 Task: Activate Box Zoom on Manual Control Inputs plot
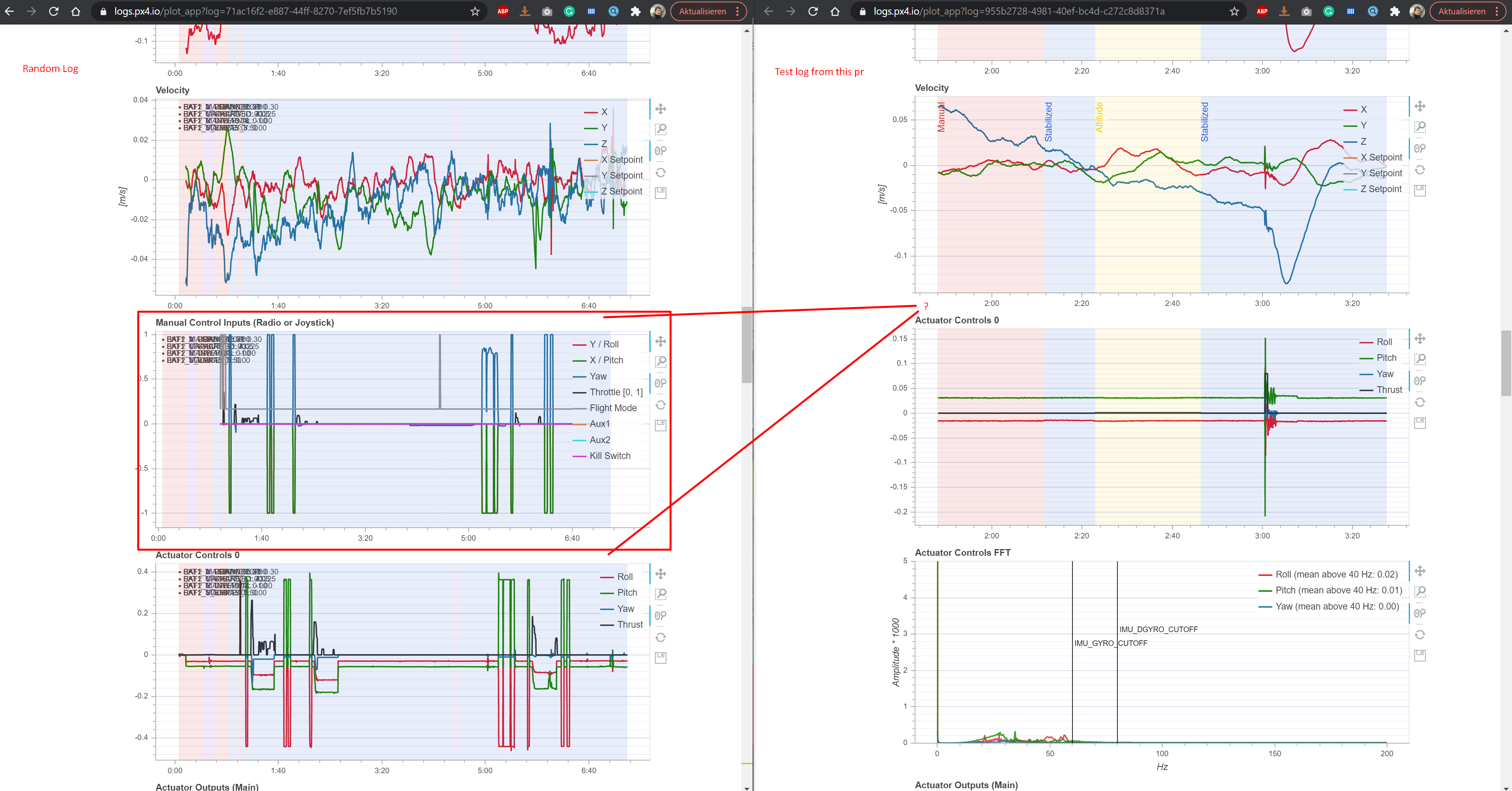[x=660, y=361]
